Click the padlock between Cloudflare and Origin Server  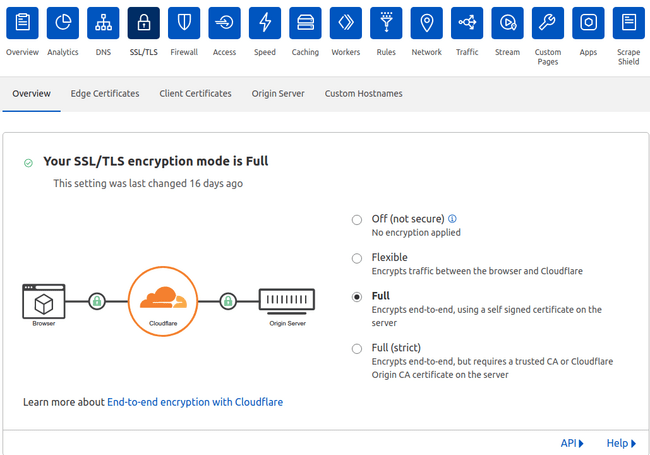[228, 301]
